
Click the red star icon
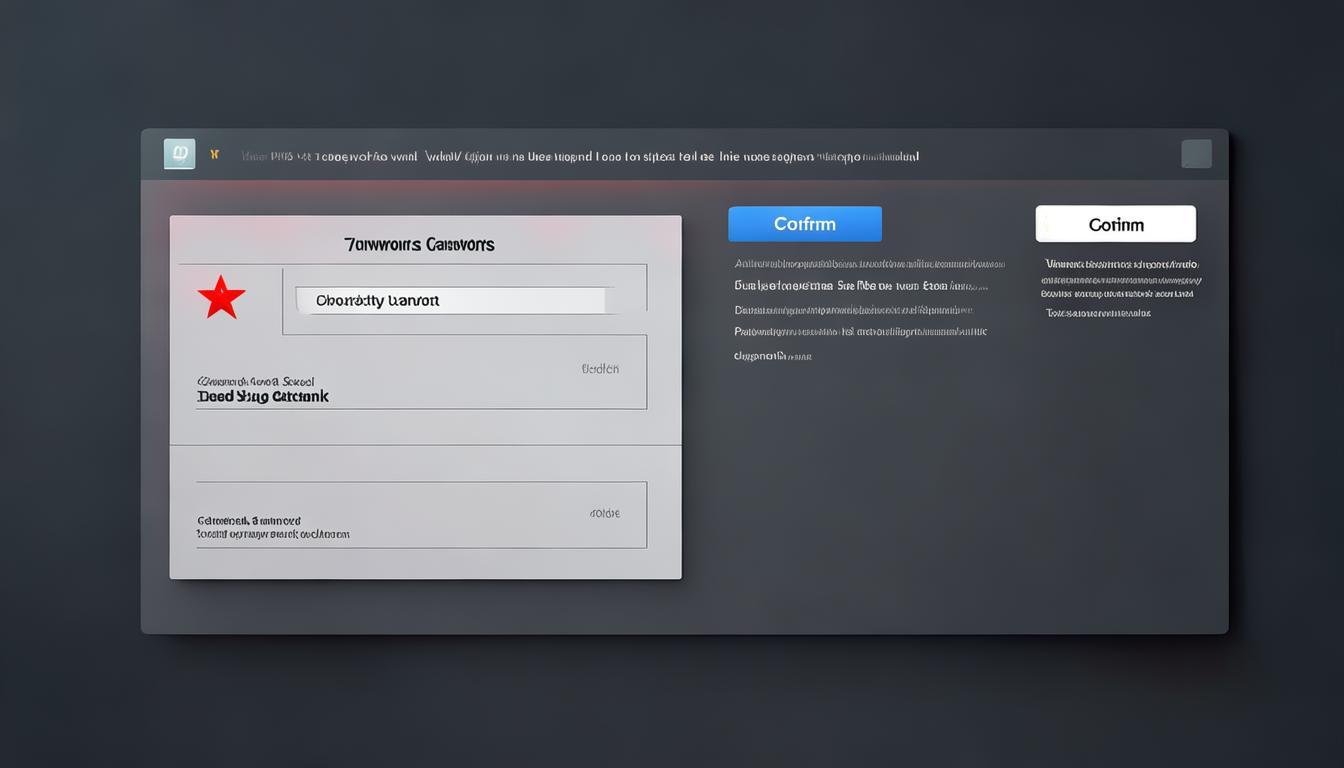point(221,298)
